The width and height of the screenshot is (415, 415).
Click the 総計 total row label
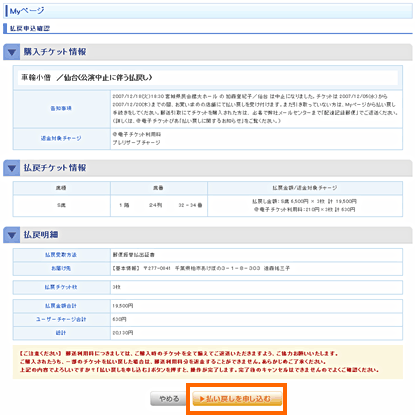click(61, 333)
